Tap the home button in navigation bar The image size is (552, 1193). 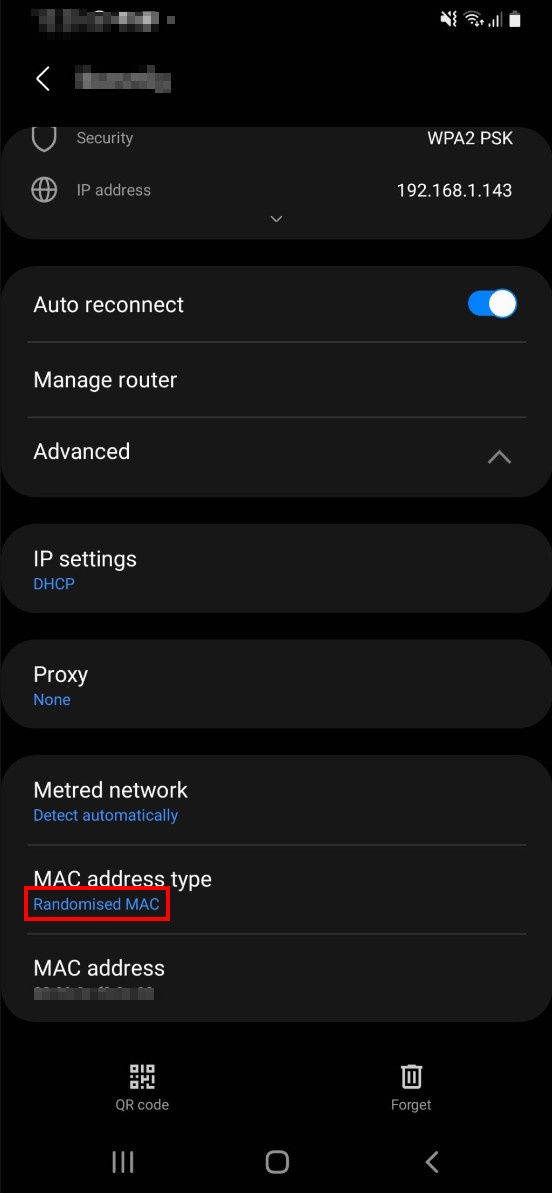(x=277, y=1161)
